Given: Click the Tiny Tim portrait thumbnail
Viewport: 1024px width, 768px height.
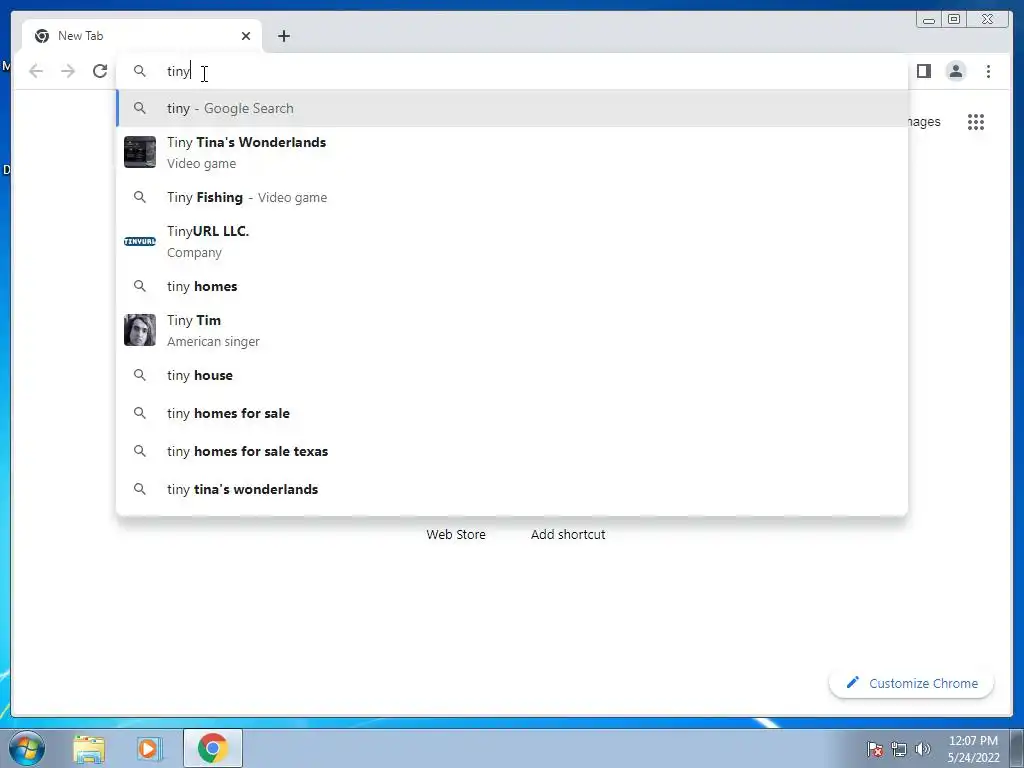Looking at the screenshot, I should [x=140, y=330].
